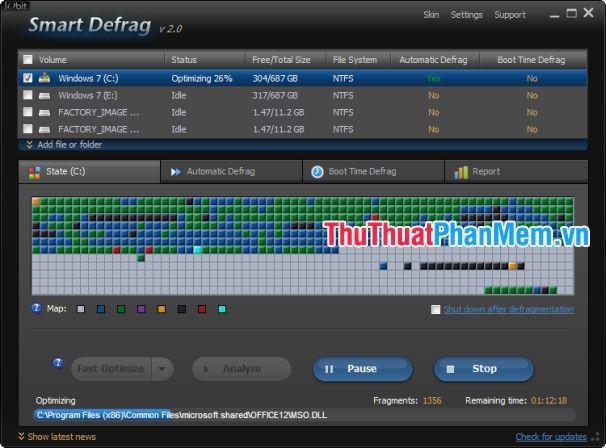The image size is (606, 448).
Task: Check the Windows 7 (E:) volume checkbox
Action: tap(28, 95)
